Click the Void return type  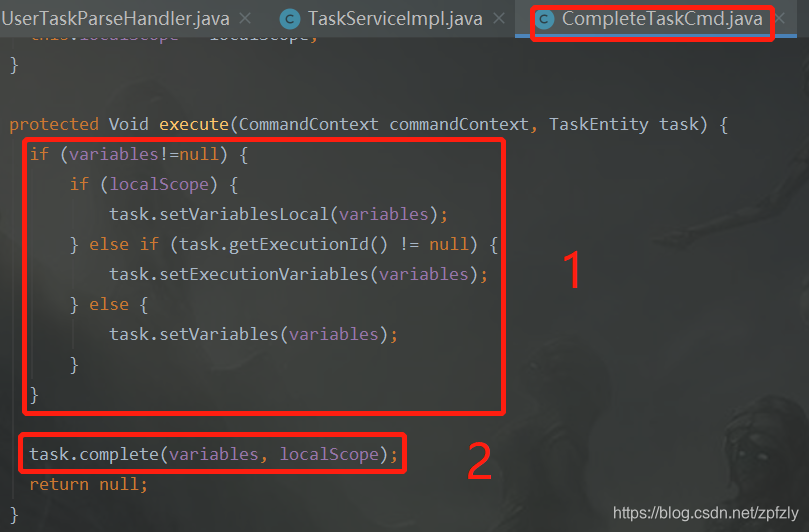point(128,124)
